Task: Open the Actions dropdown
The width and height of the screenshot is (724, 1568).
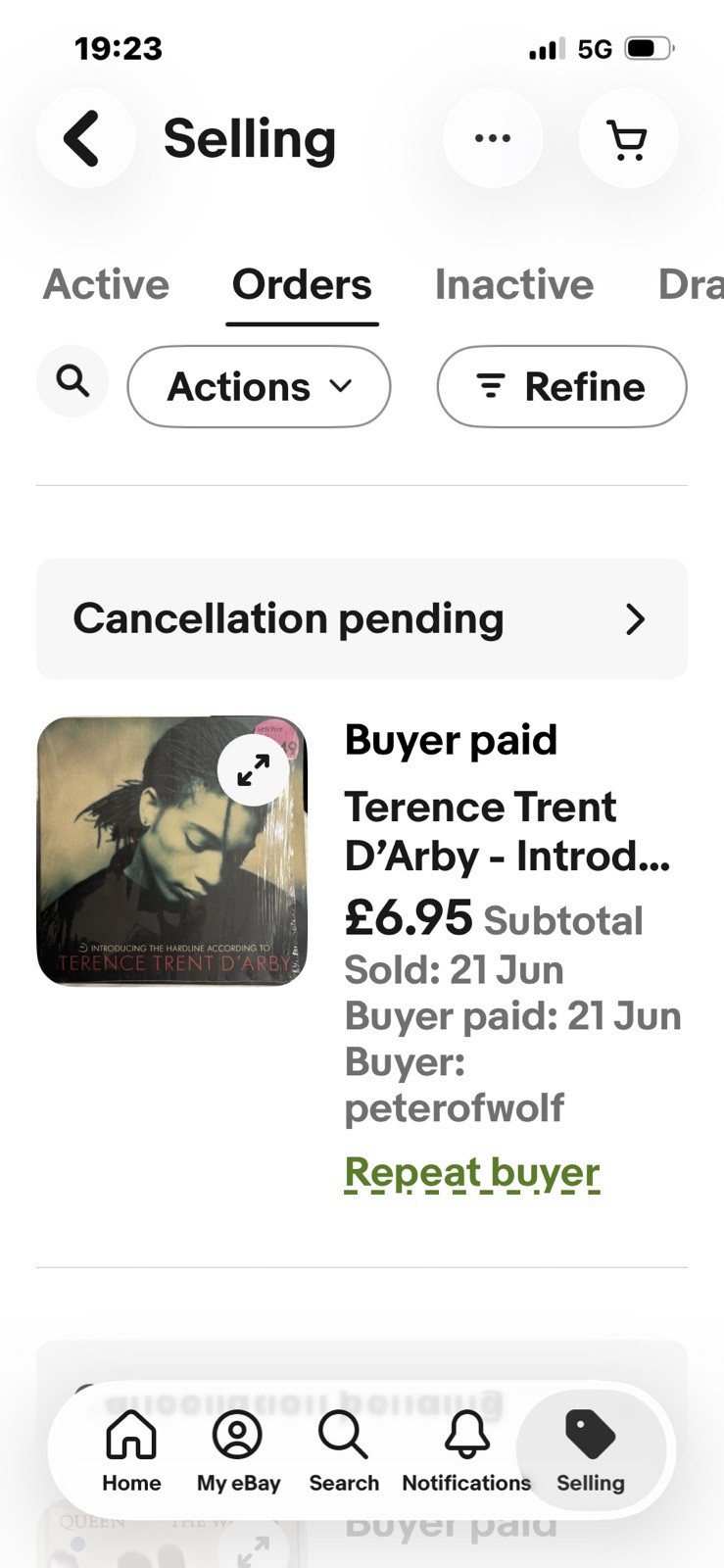Action: (259, 386)
